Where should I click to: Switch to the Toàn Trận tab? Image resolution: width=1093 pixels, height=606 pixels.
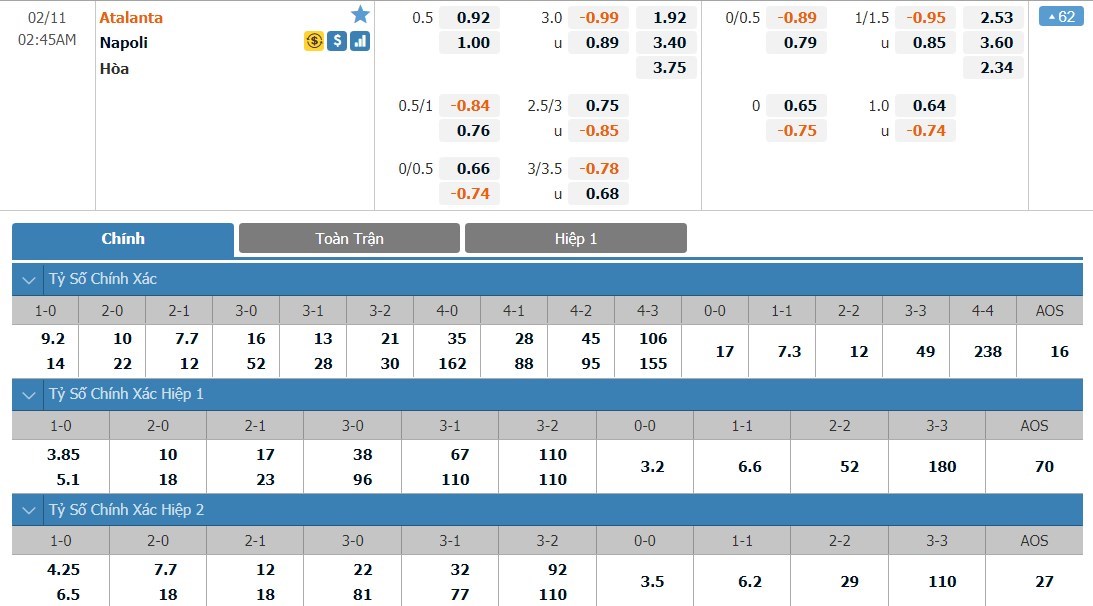349,238
